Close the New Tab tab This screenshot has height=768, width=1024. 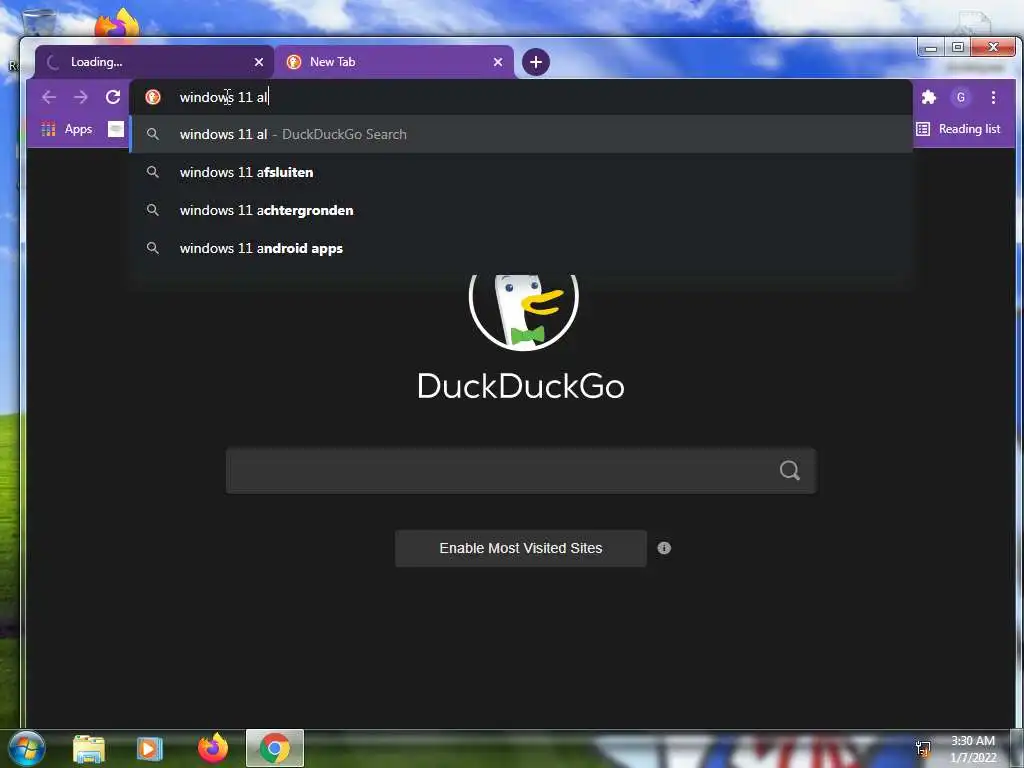(498, 62)
